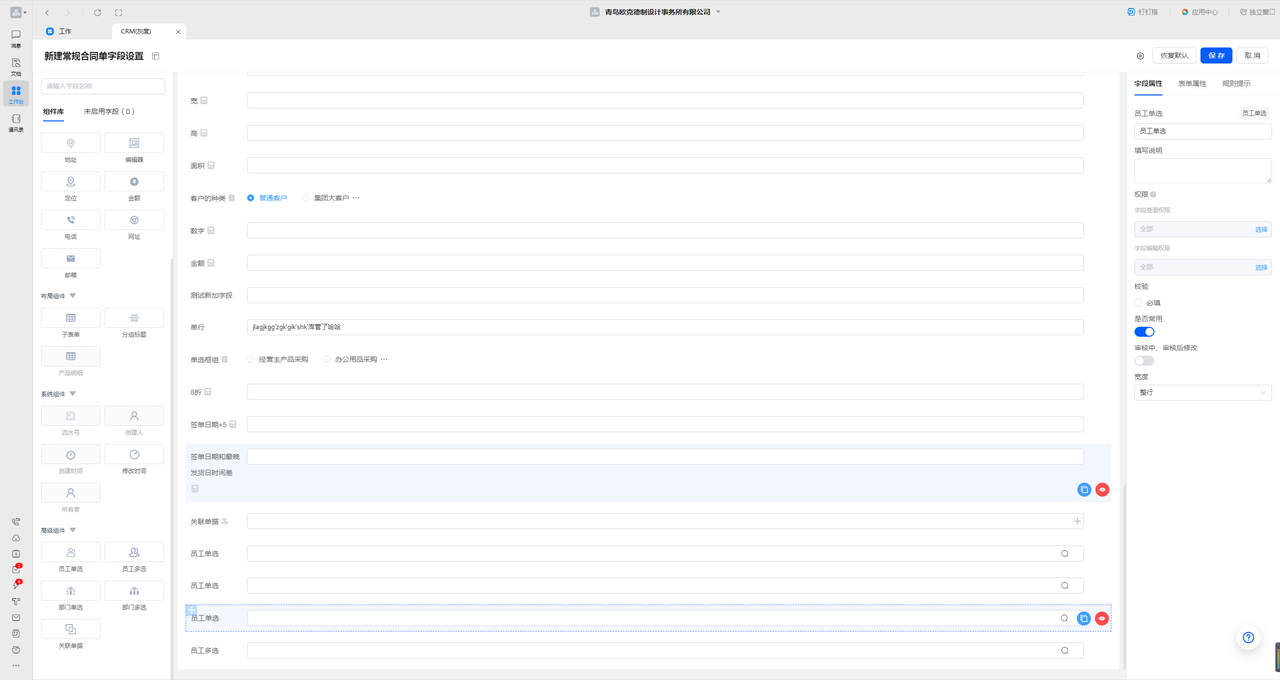1280x680 pixels.
Task: Switch to the 表单属性 tab
Action: [1192, 84]
